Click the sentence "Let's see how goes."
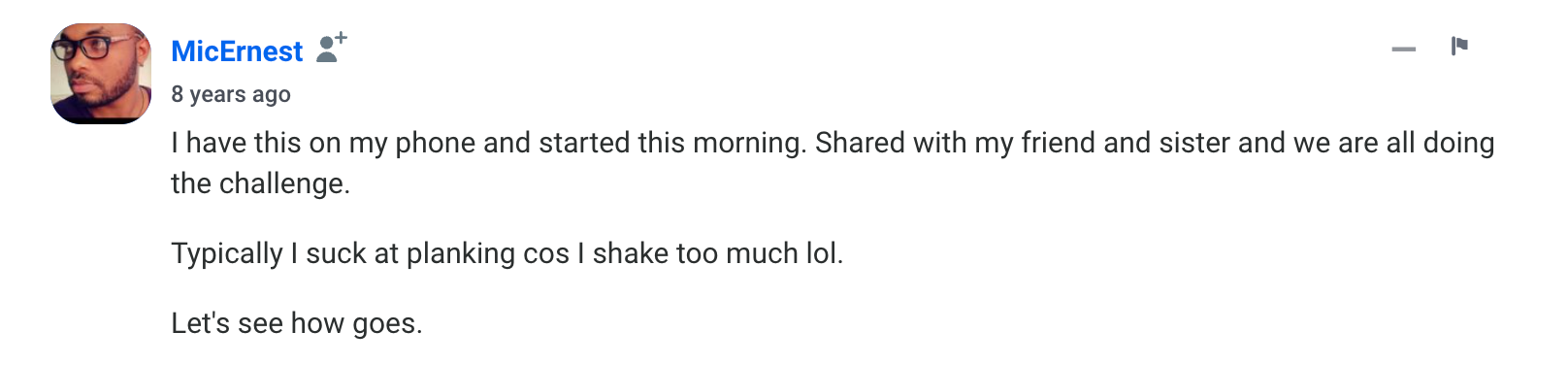This screenshot has width=1568, height=365. pyautogui.click(x=297, y=323)
